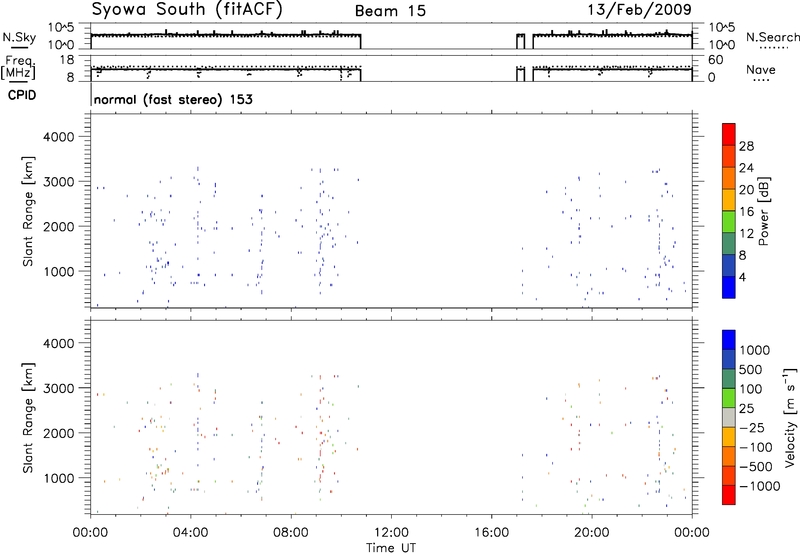Click the 'Freq. [MHz]' axis label
800x554 pixels.
pos(18,67)
